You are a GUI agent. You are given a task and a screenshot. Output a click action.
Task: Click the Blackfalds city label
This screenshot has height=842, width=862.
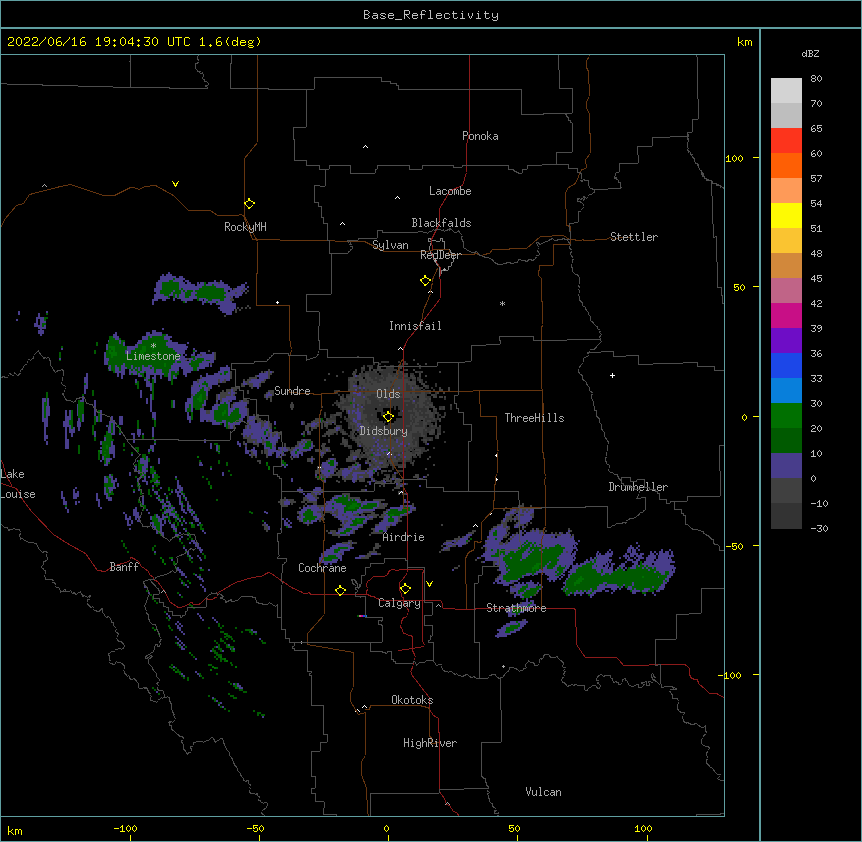click(441, 223)
